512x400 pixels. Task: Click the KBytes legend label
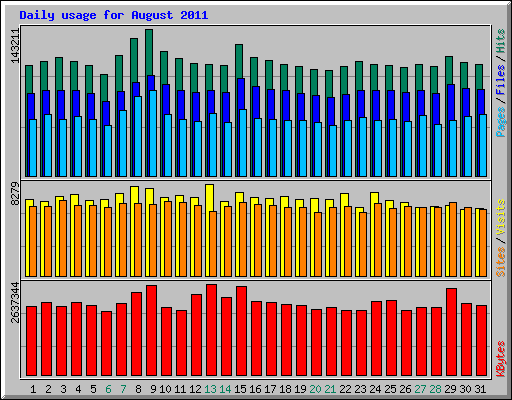(x=501, y=359)
